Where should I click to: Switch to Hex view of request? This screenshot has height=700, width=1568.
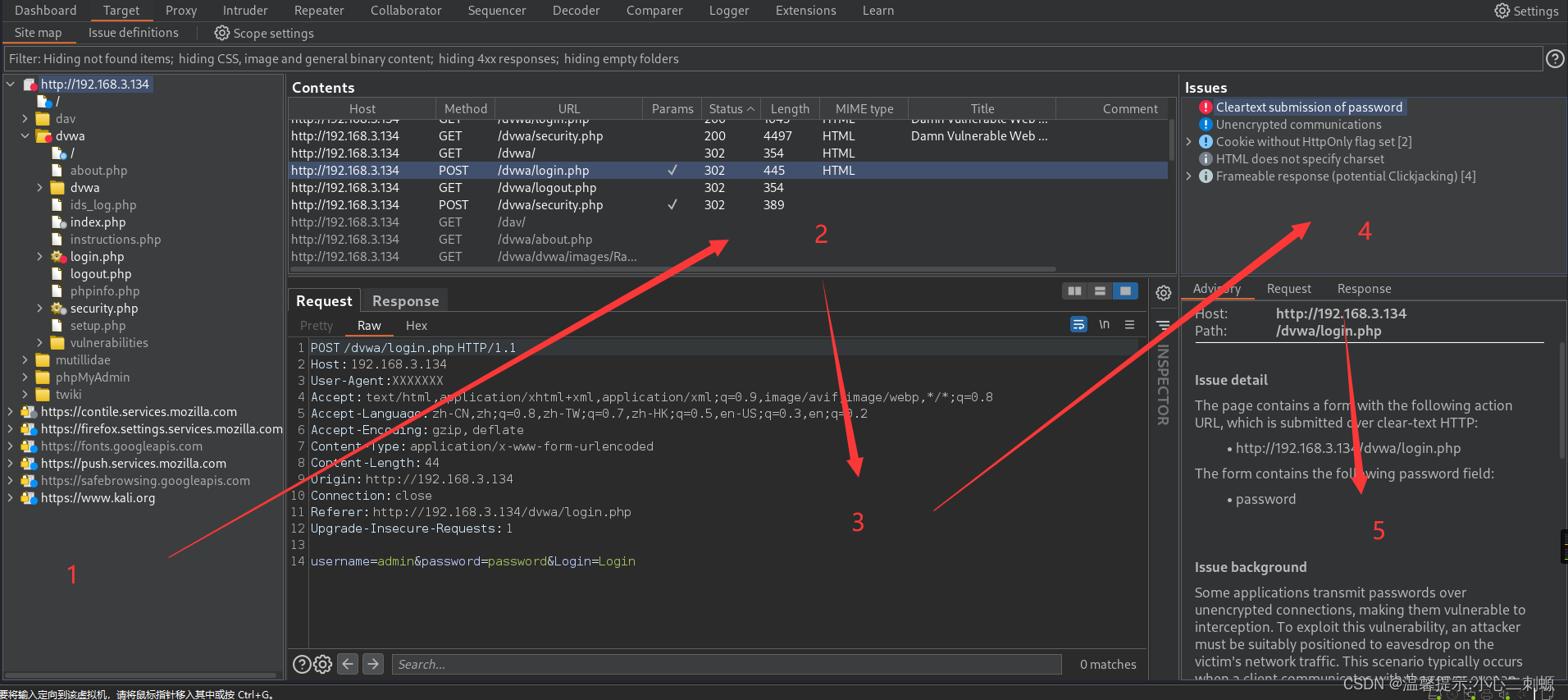[x=417, y=326]
